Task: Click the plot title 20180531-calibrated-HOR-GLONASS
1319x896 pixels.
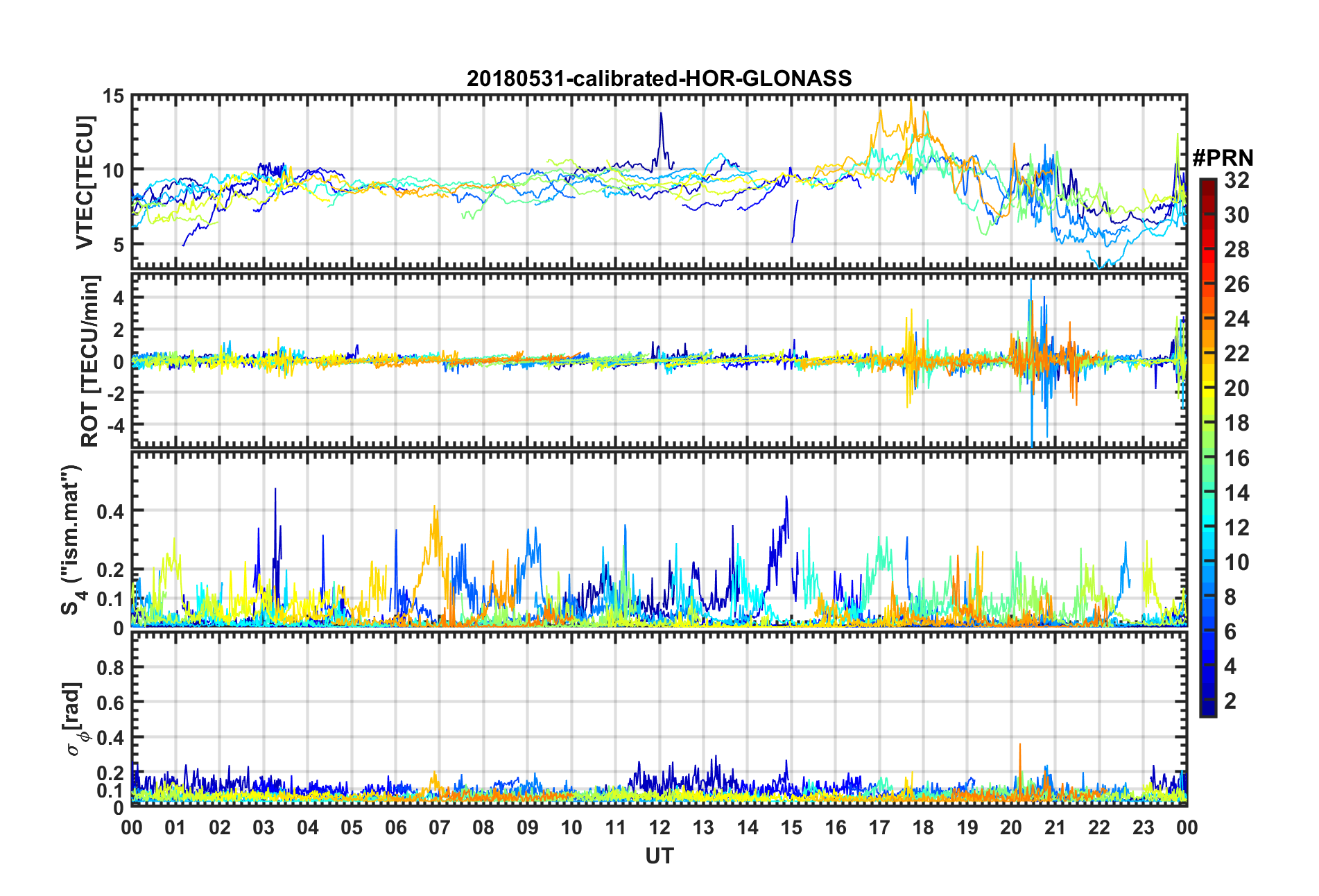Action: click(659, 78)
